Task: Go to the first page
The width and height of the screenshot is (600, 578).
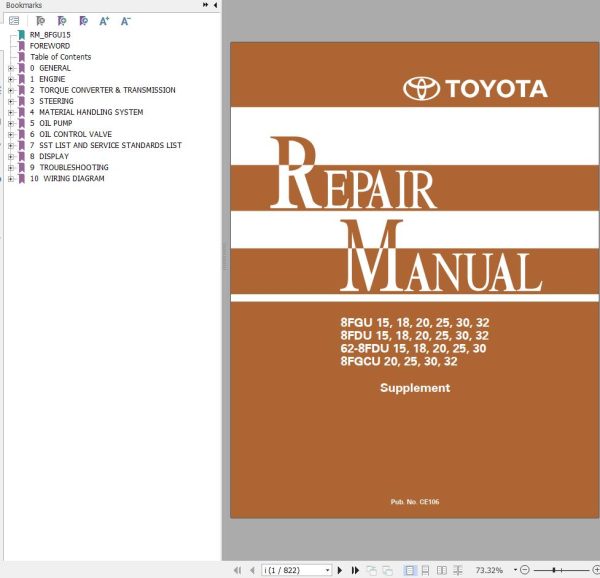Action: (x=238, y=570)
